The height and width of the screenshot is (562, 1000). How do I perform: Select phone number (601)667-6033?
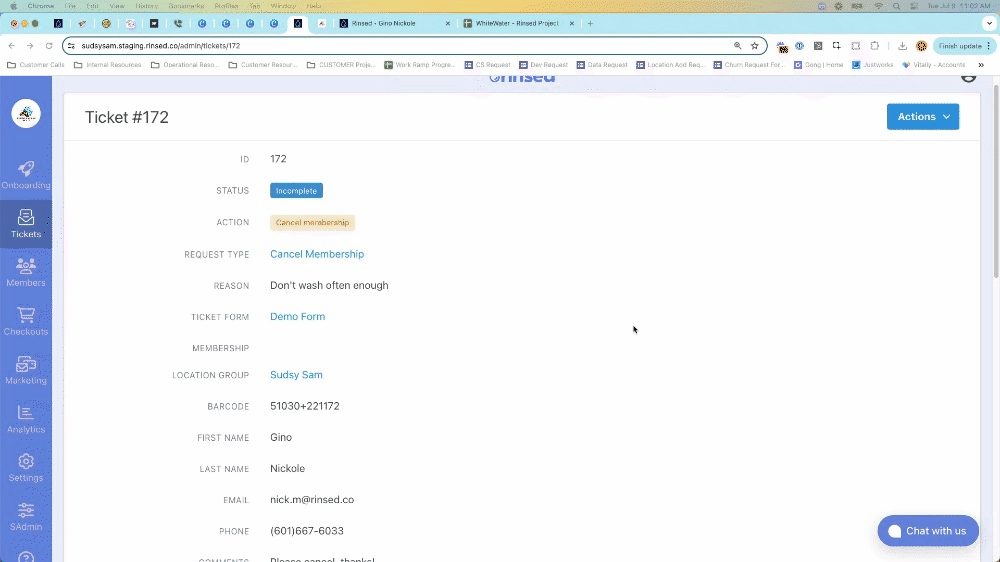pyautogui.click(x=307, y=531)
